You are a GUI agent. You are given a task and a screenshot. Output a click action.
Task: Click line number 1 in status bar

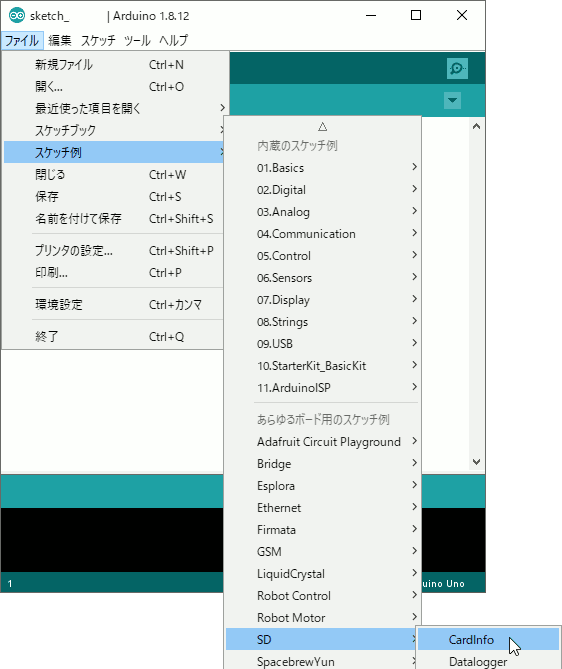coord(10,584)
